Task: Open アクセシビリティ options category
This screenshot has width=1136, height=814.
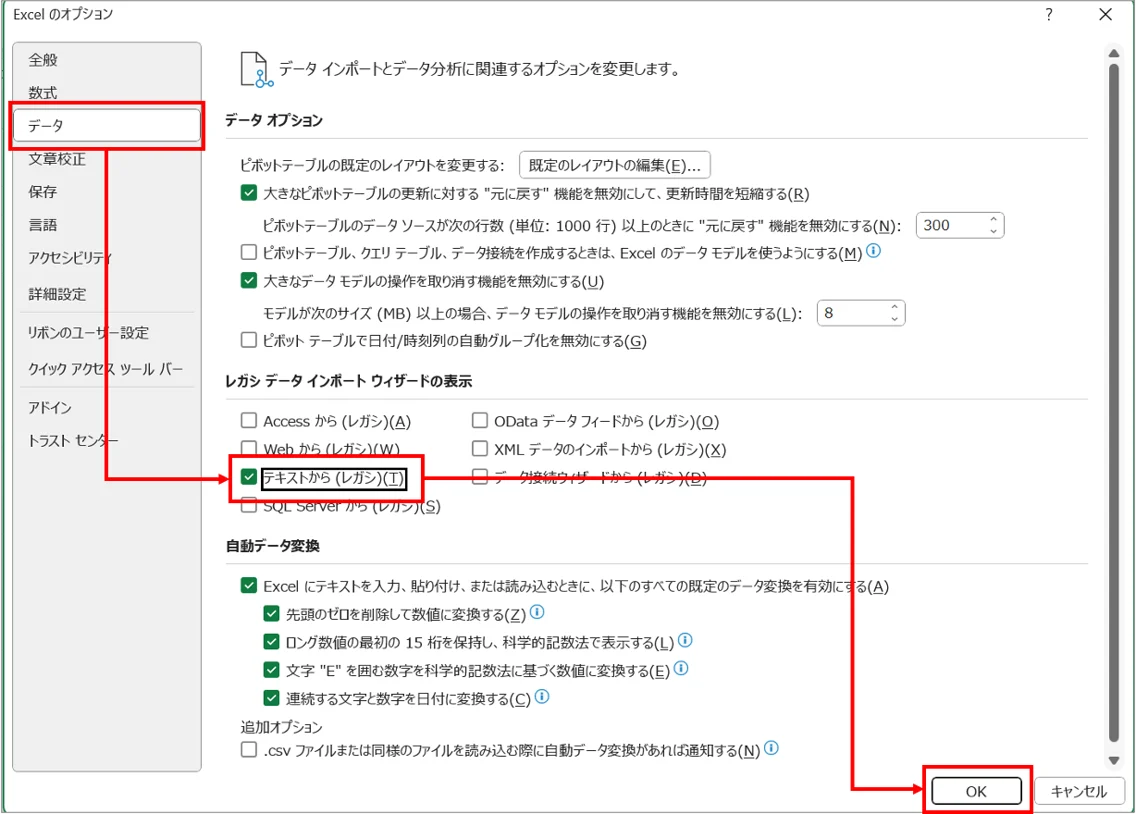Action: (x=106, y=258)
